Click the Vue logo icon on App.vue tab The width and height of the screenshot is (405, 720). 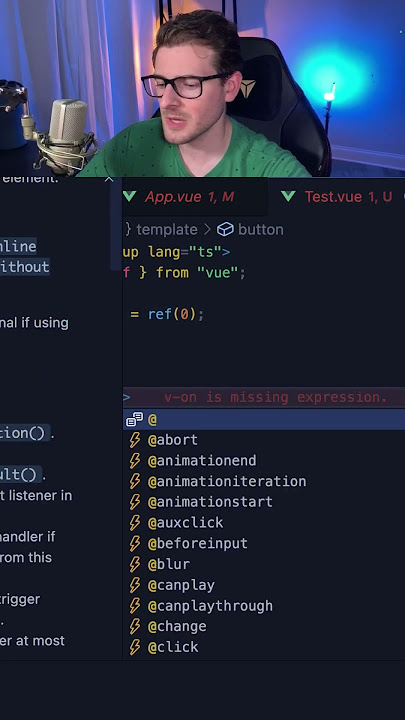point(129,197)
